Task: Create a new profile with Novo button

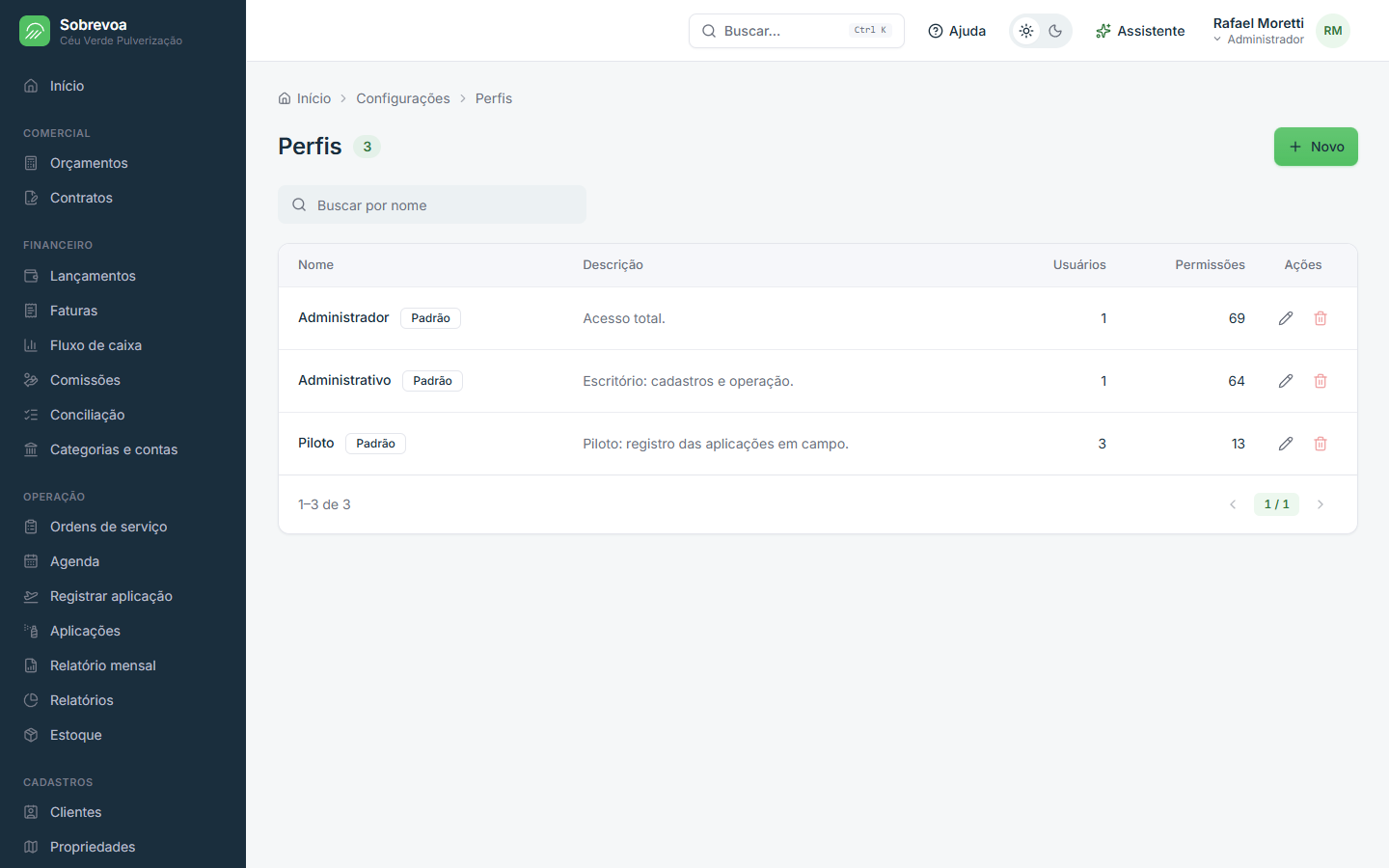Action: coord(1316,147)
